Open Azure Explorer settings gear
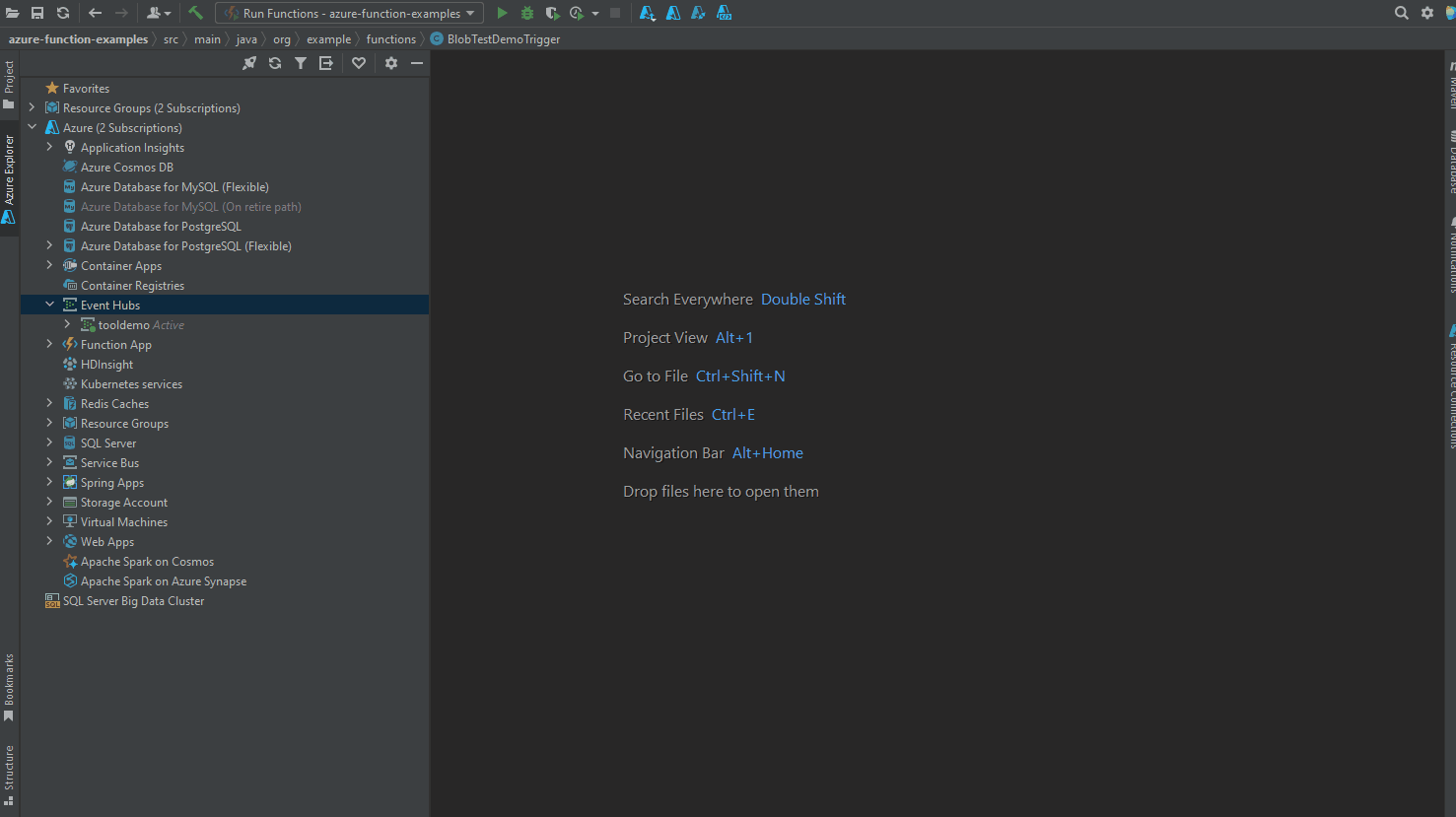Screen dimensions: 1456x817 390,62
